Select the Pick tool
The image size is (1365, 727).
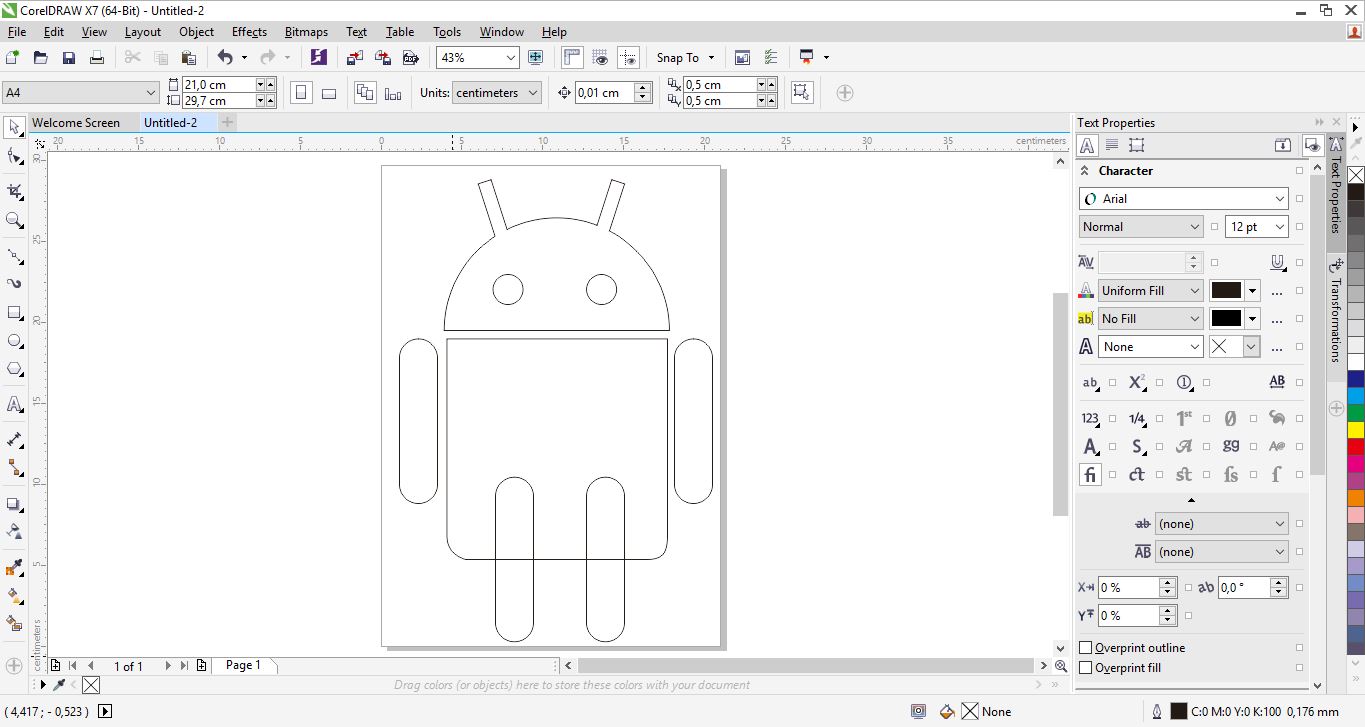coord(14,127)
